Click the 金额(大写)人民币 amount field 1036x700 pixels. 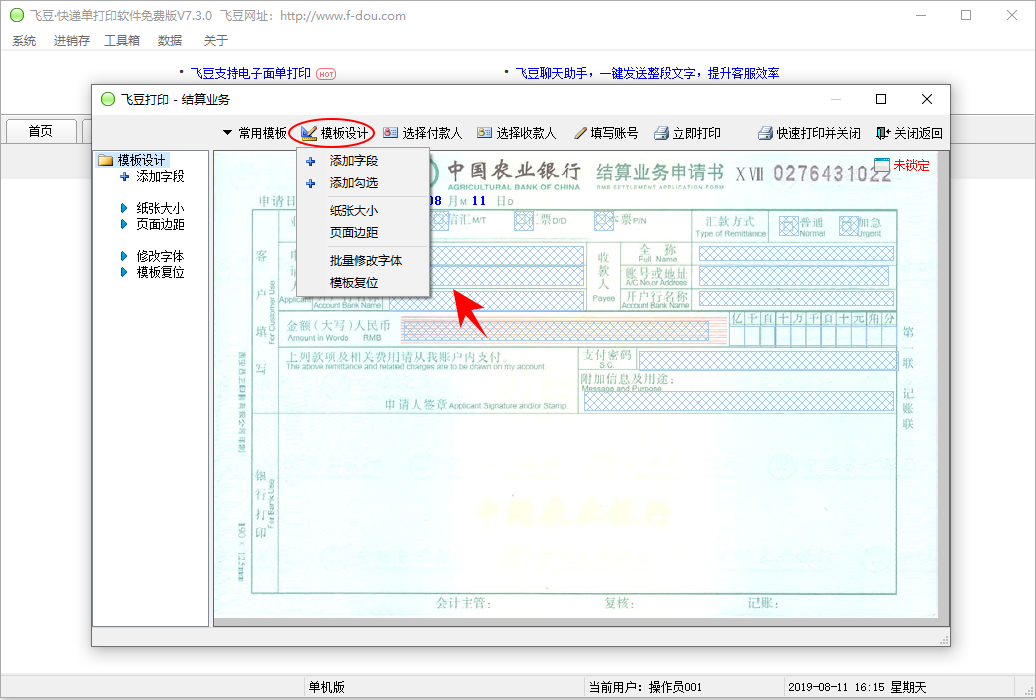[555, 329]
